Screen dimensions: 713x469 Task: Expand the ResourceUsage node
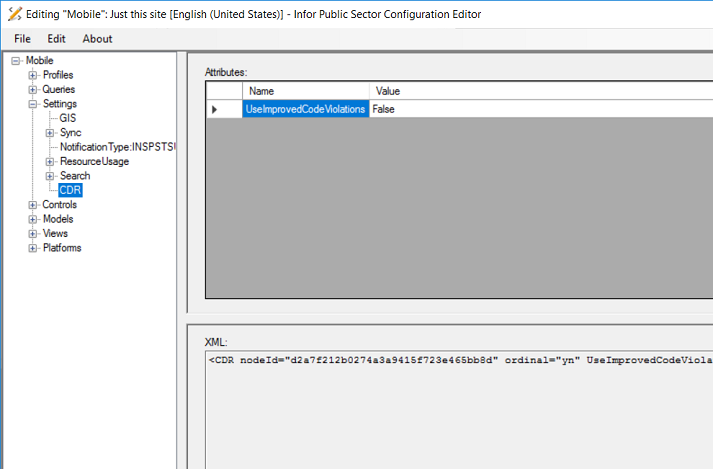50,162
